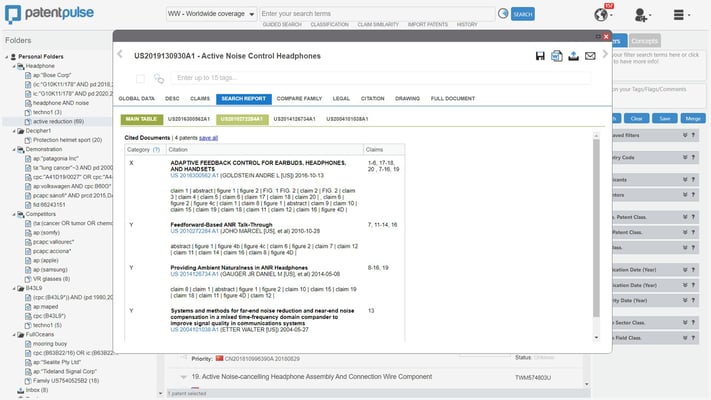Image resolution: width=711 pixels, height=400 pixels.
Task: Open FULL DOCUMENT tab
Action: pyautogui.click(x=453, y=98)
